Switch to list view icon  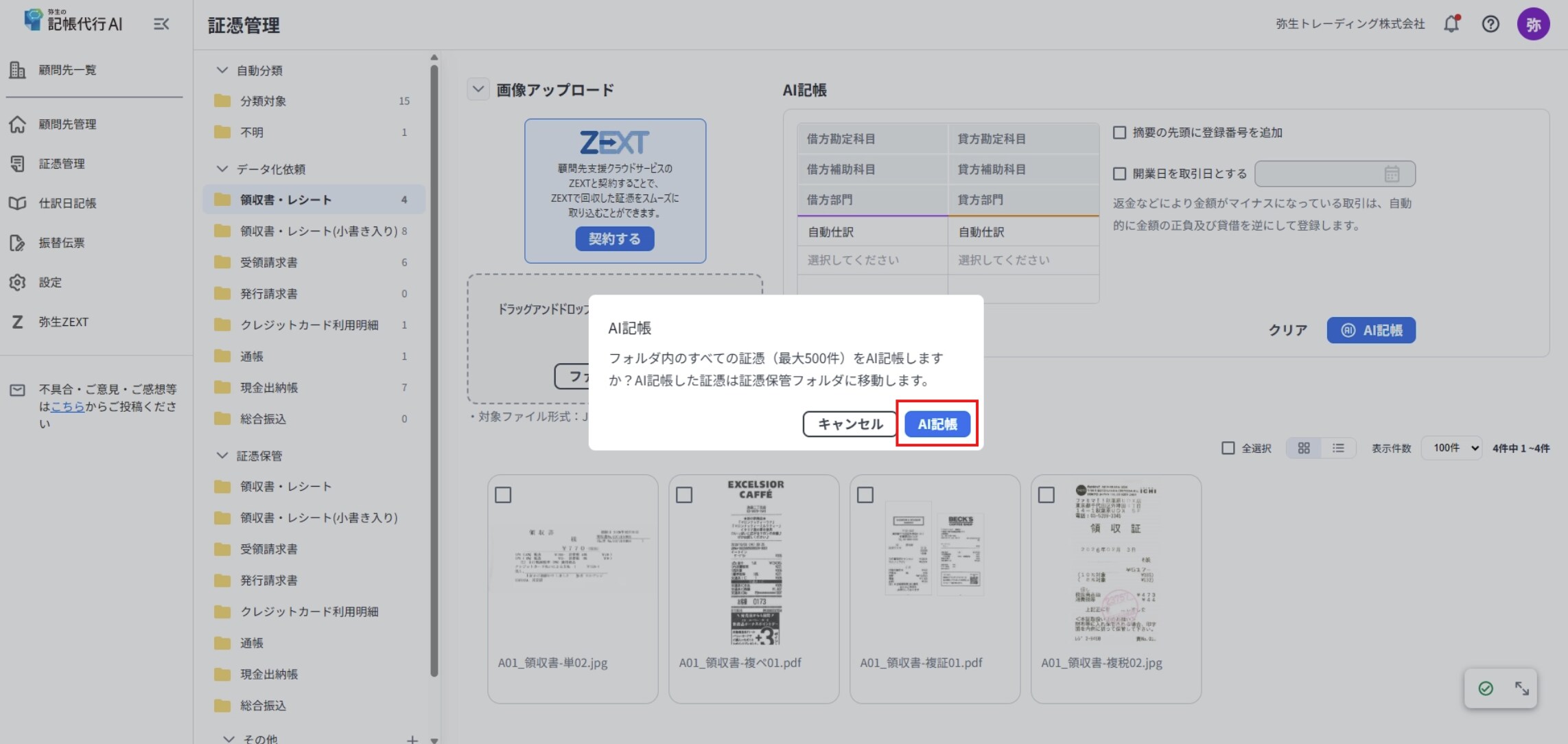pyautogui.click(x=1338, y=448)
